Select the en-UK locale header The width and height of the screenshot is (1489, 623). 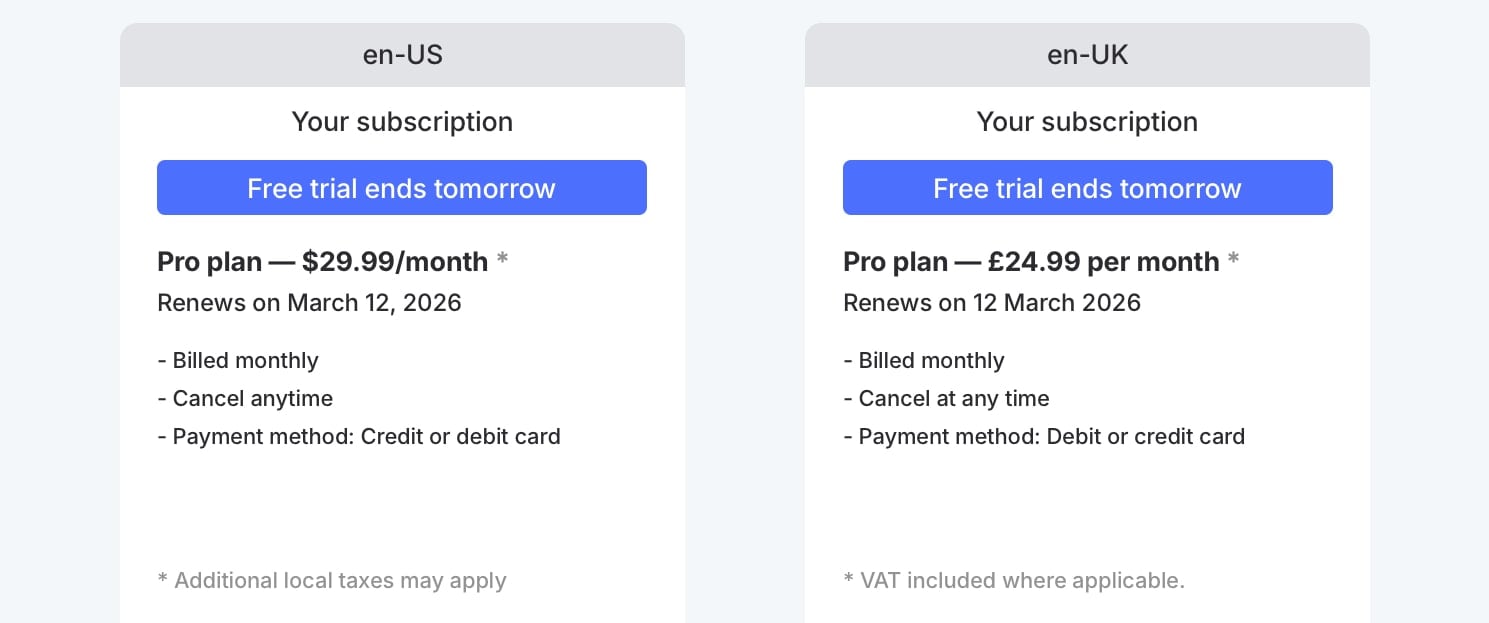(1087, 55)
